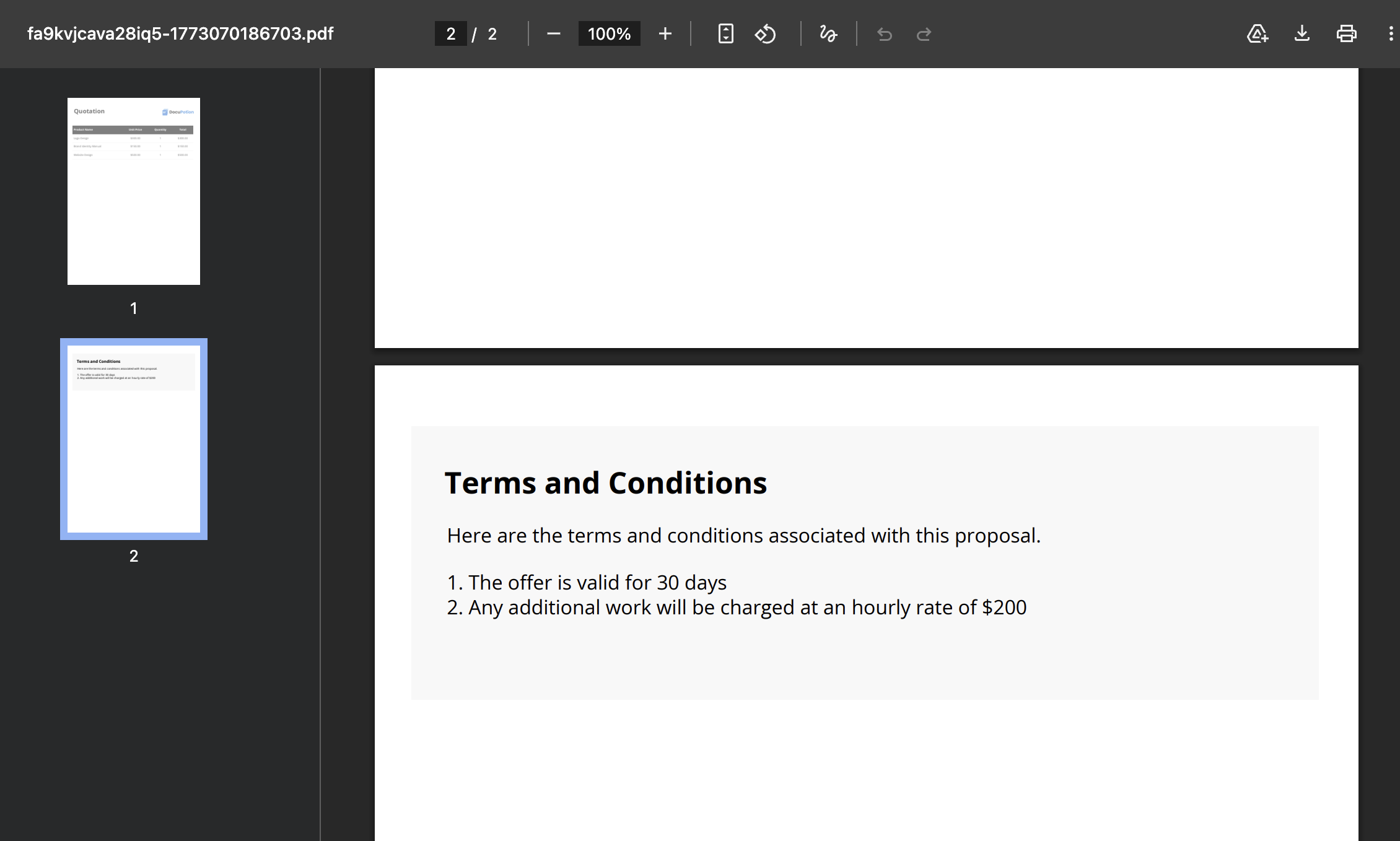The height and width of the screenshot is (841, 1400).
Task: Click the Terms and Conditions heading
Action: (605, 483)
